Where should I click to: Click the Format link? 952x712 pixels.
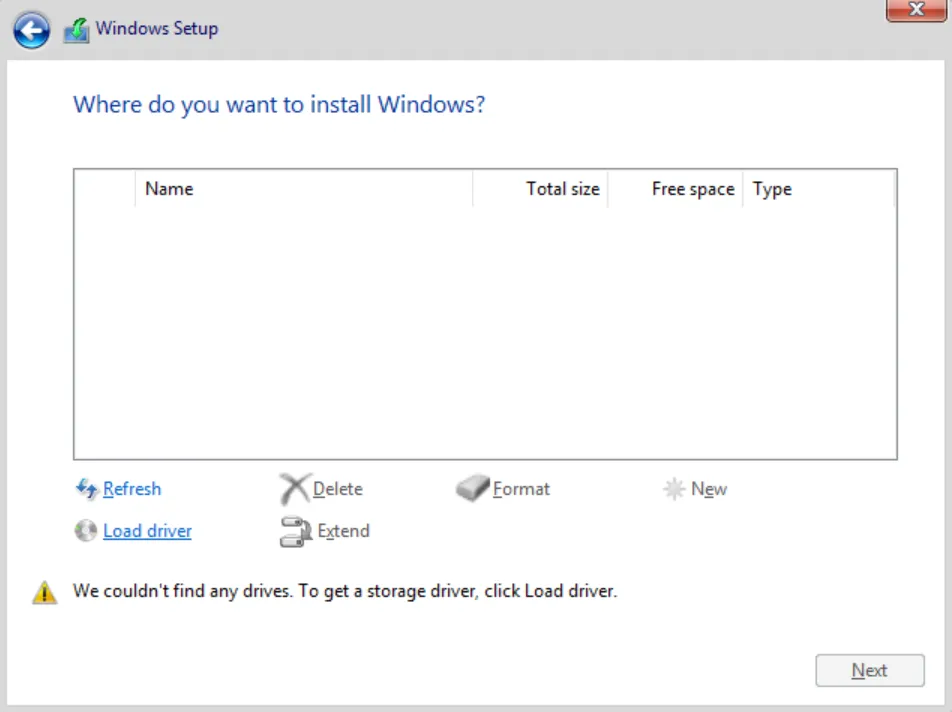tap(521, 488)
